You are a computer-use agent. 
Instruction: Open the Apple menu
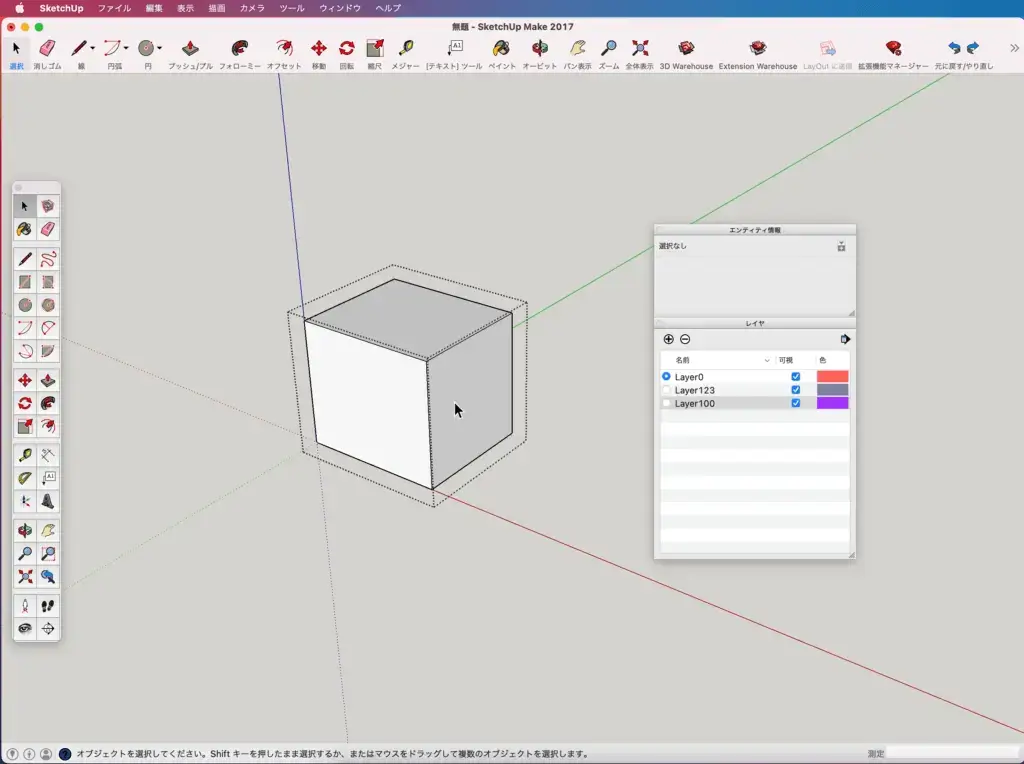click(20, 8)
